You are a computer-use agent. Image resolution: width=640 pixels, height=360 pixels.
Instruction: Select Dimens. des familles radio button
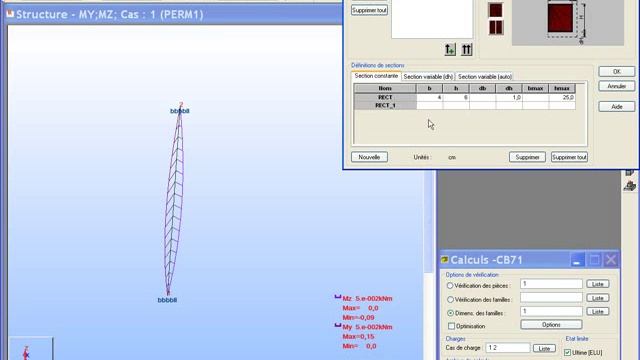[x=450, y=313]
